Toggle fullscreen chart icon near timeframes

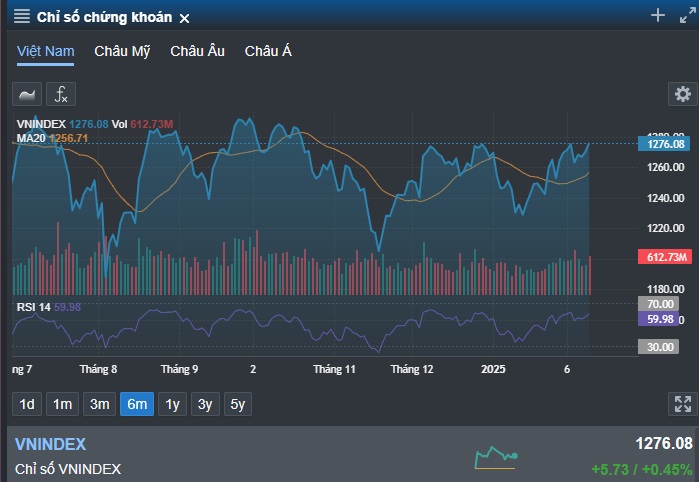point(683,404)
